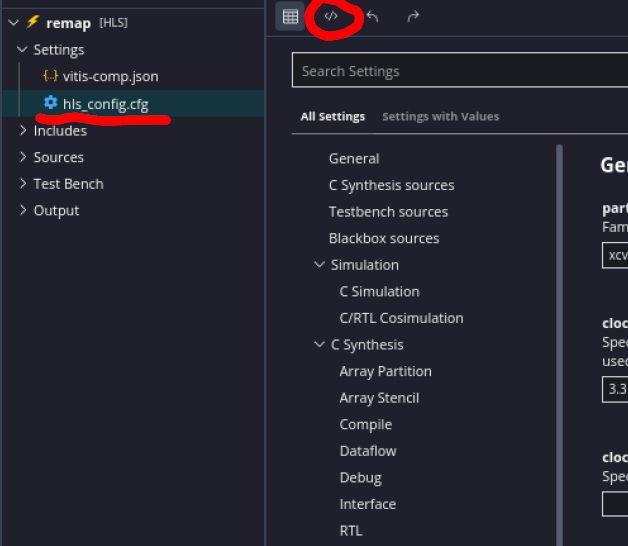Open the Array Partition settings
This screenshot has width=628, height=546.
[x=385, y=371]
